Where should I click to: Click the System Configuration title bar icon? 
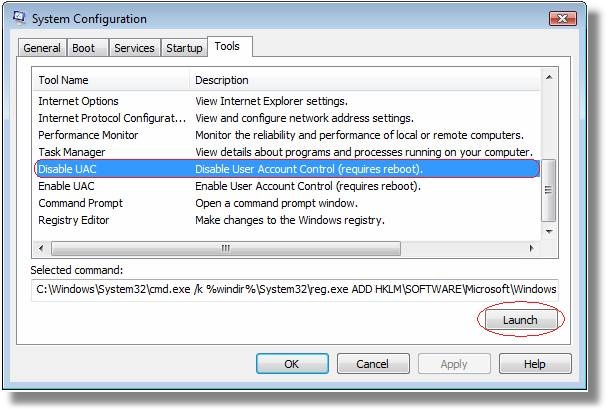tap(19, 17)
